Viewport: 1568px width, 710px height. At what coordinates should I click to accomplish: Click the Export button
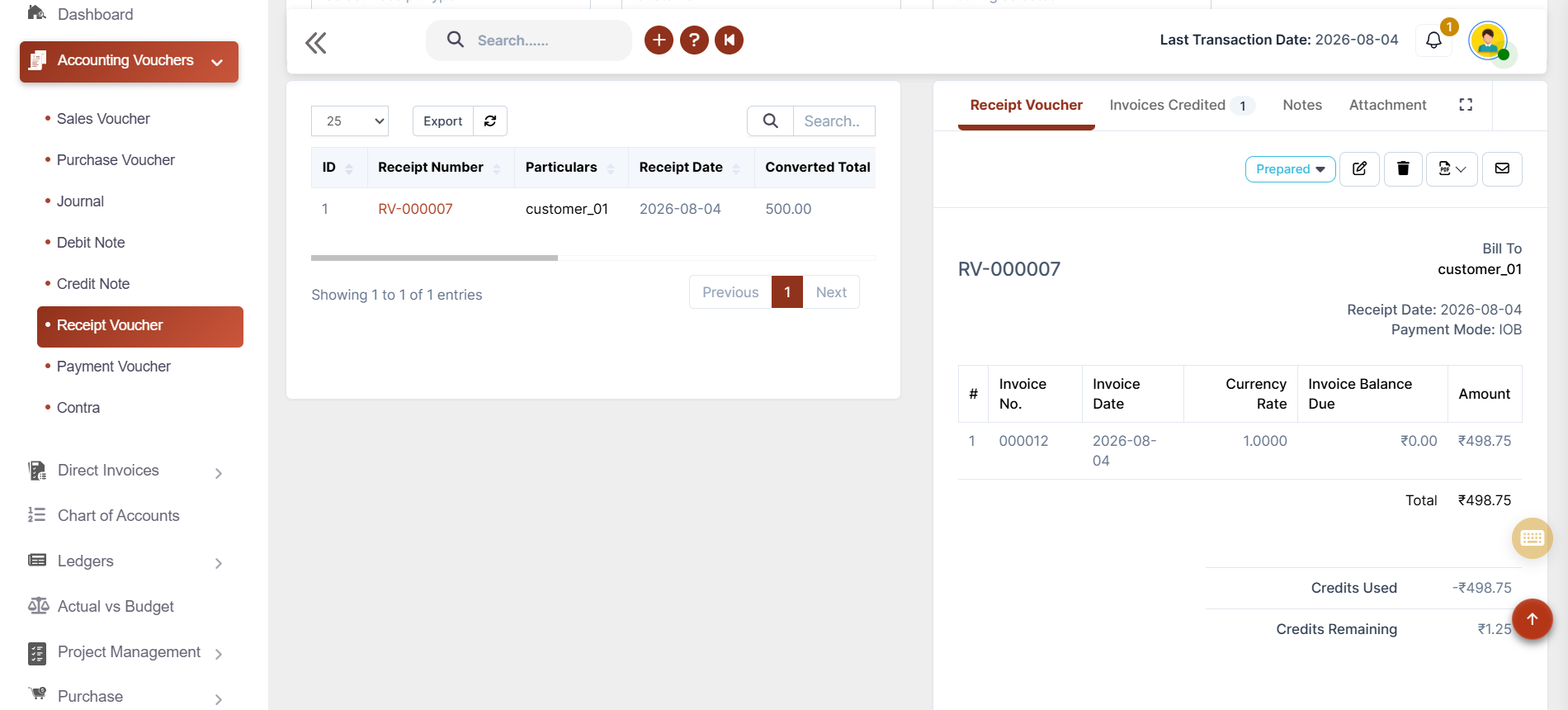443,121
